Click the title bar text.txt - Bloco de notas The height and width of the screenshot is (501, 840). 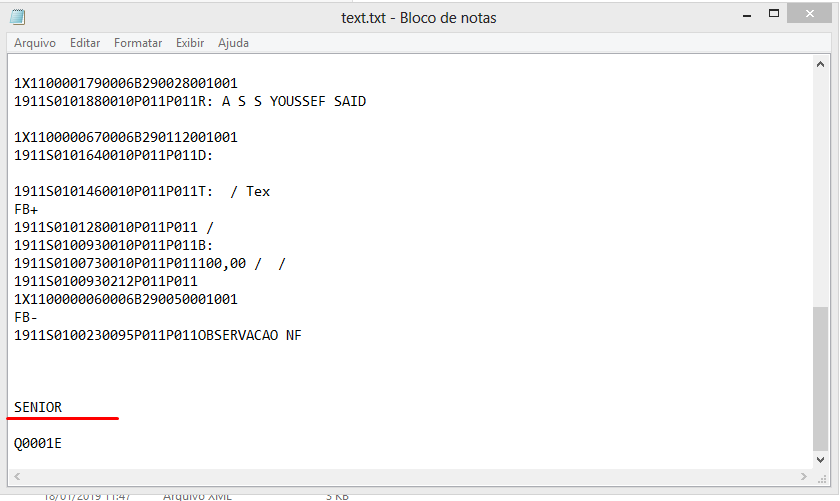click(418, 17)
